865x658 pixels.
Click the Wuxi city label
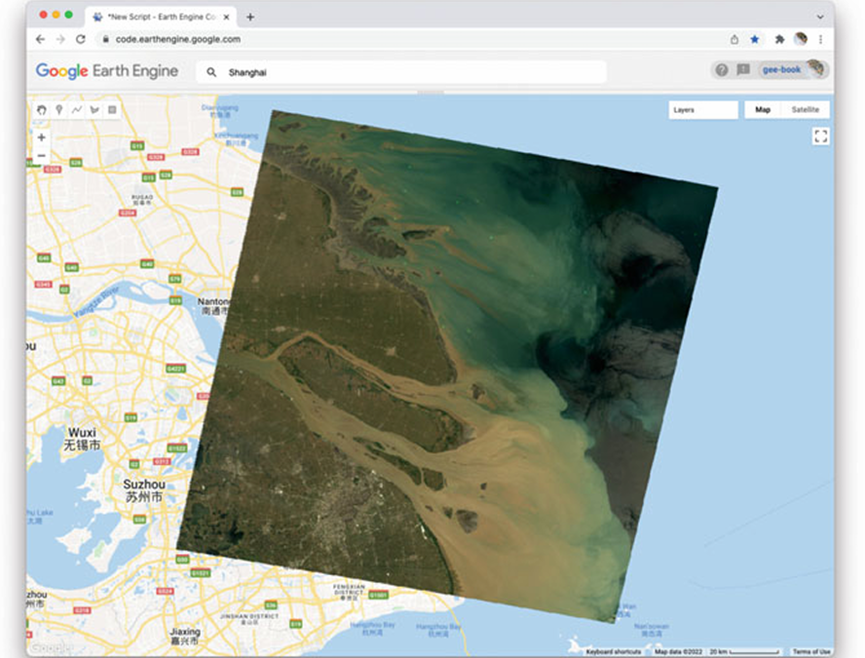(x=82, y=438)
